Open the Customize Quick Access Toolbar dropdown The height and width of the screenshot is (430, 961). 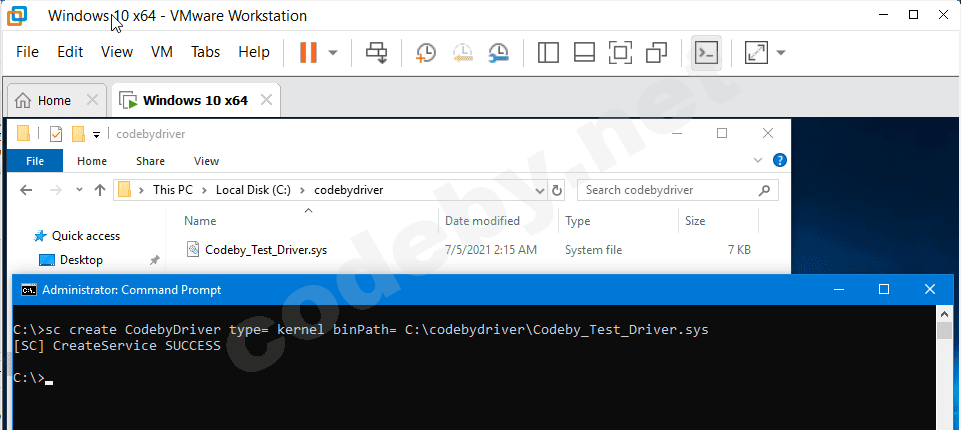pyautogui.click(x=96, y=134)
